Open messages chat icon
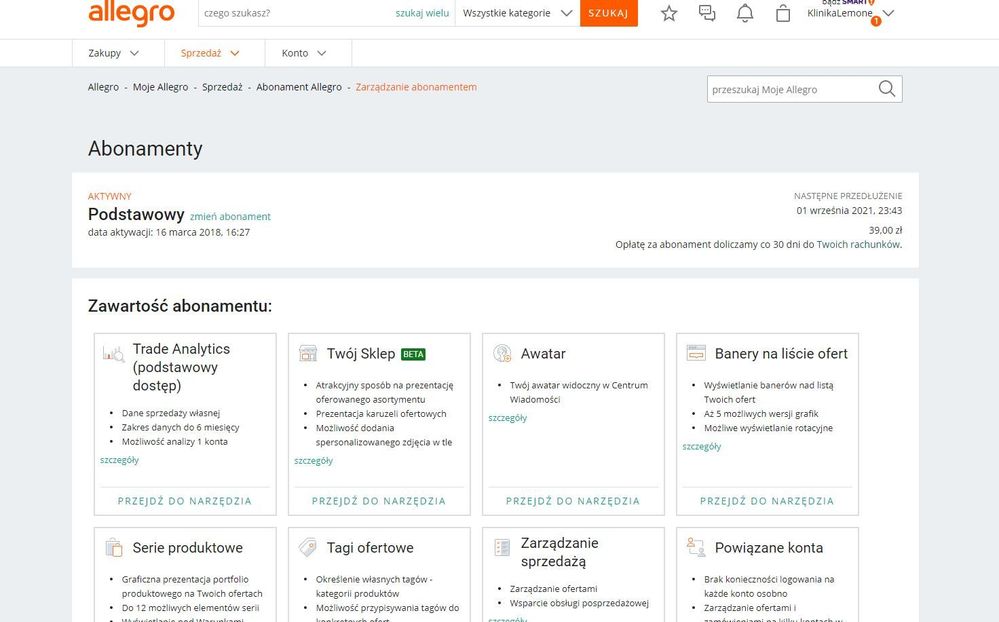The image size is (999, 622). 707,13
